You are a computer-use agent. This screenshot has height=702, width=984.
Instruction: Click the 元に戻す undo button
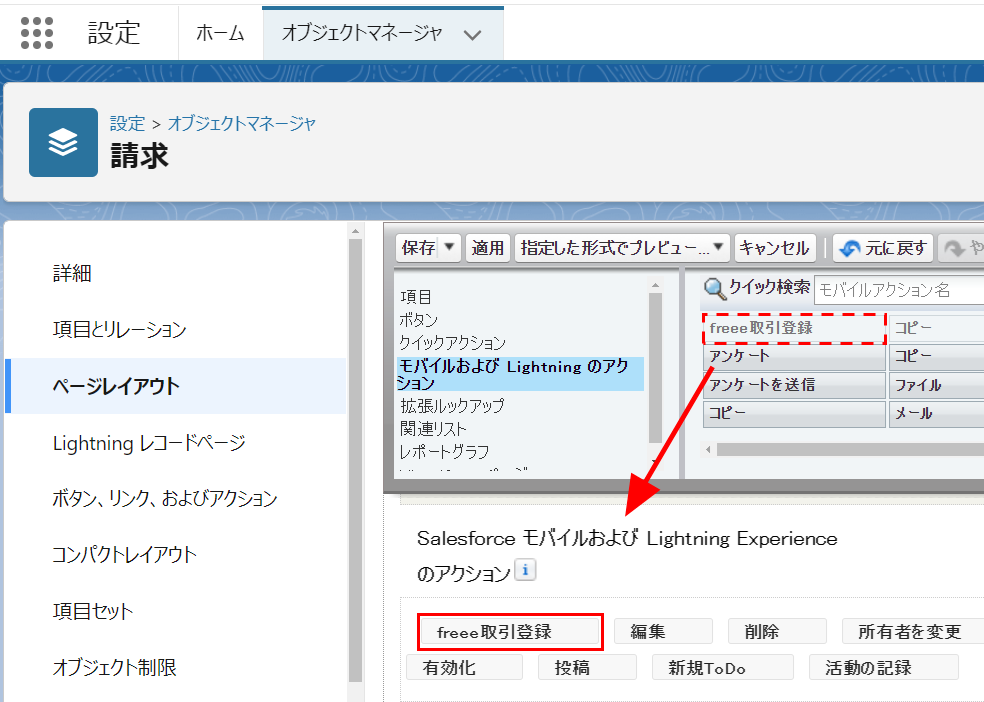(882, 248)
